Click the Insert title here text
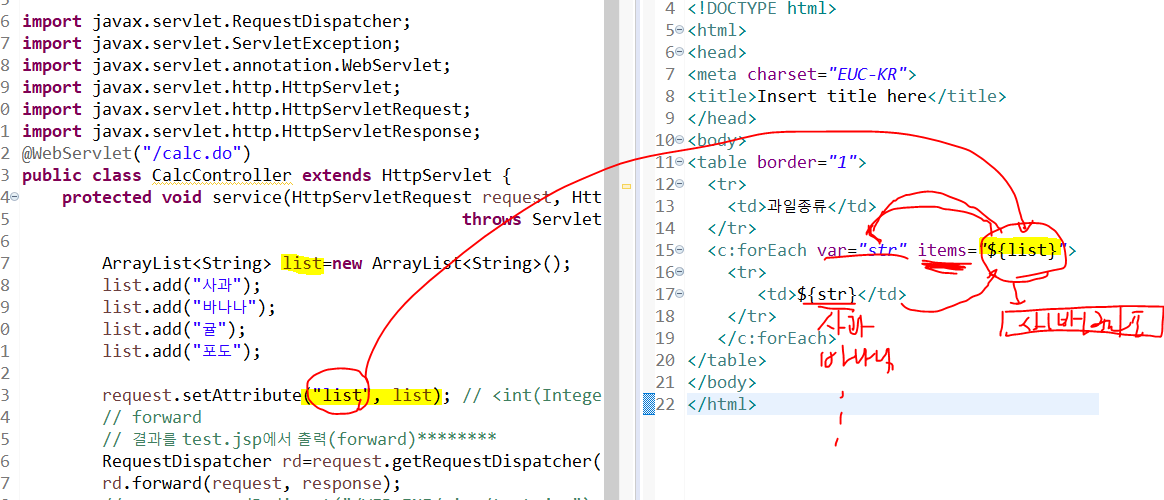Viewport: 1164px width, 500px height. 842,96
